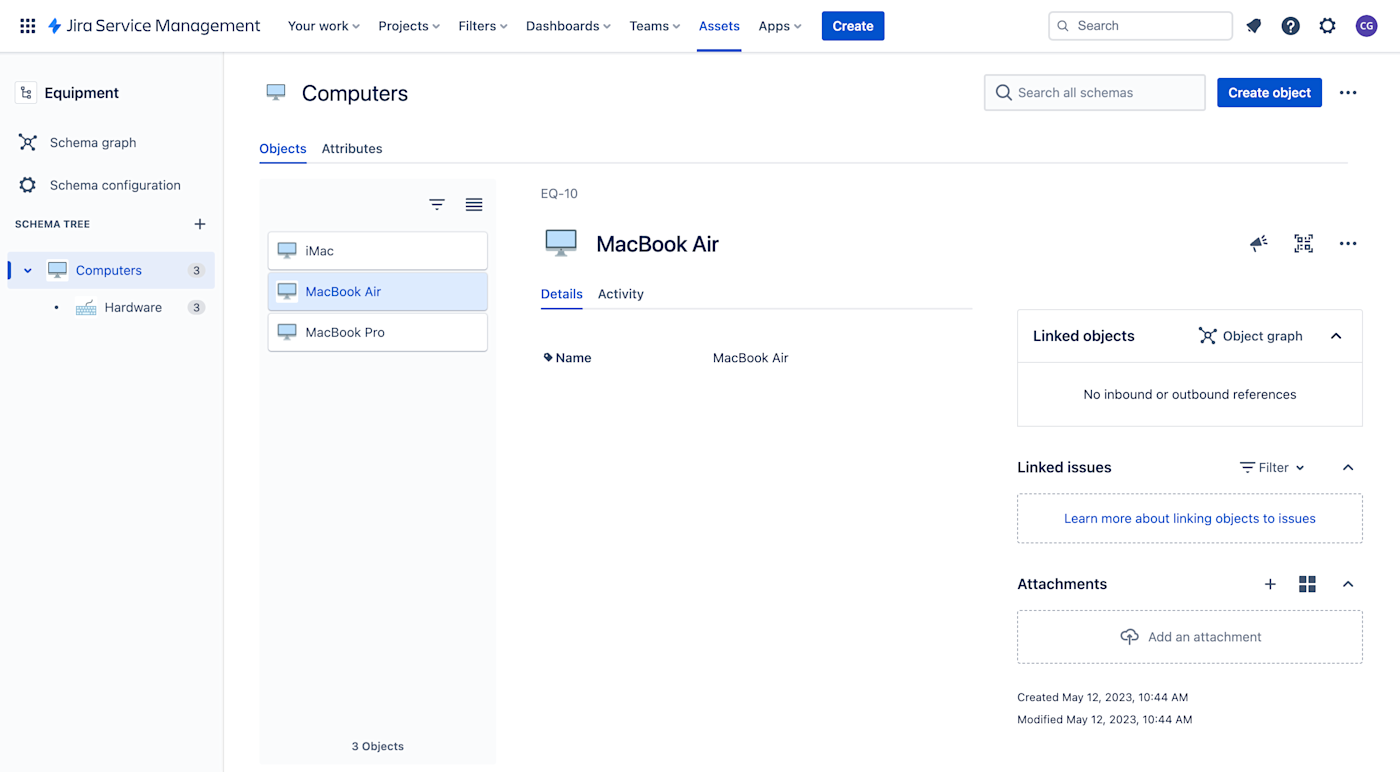Click the top Search field

[x=1140, y=26]
